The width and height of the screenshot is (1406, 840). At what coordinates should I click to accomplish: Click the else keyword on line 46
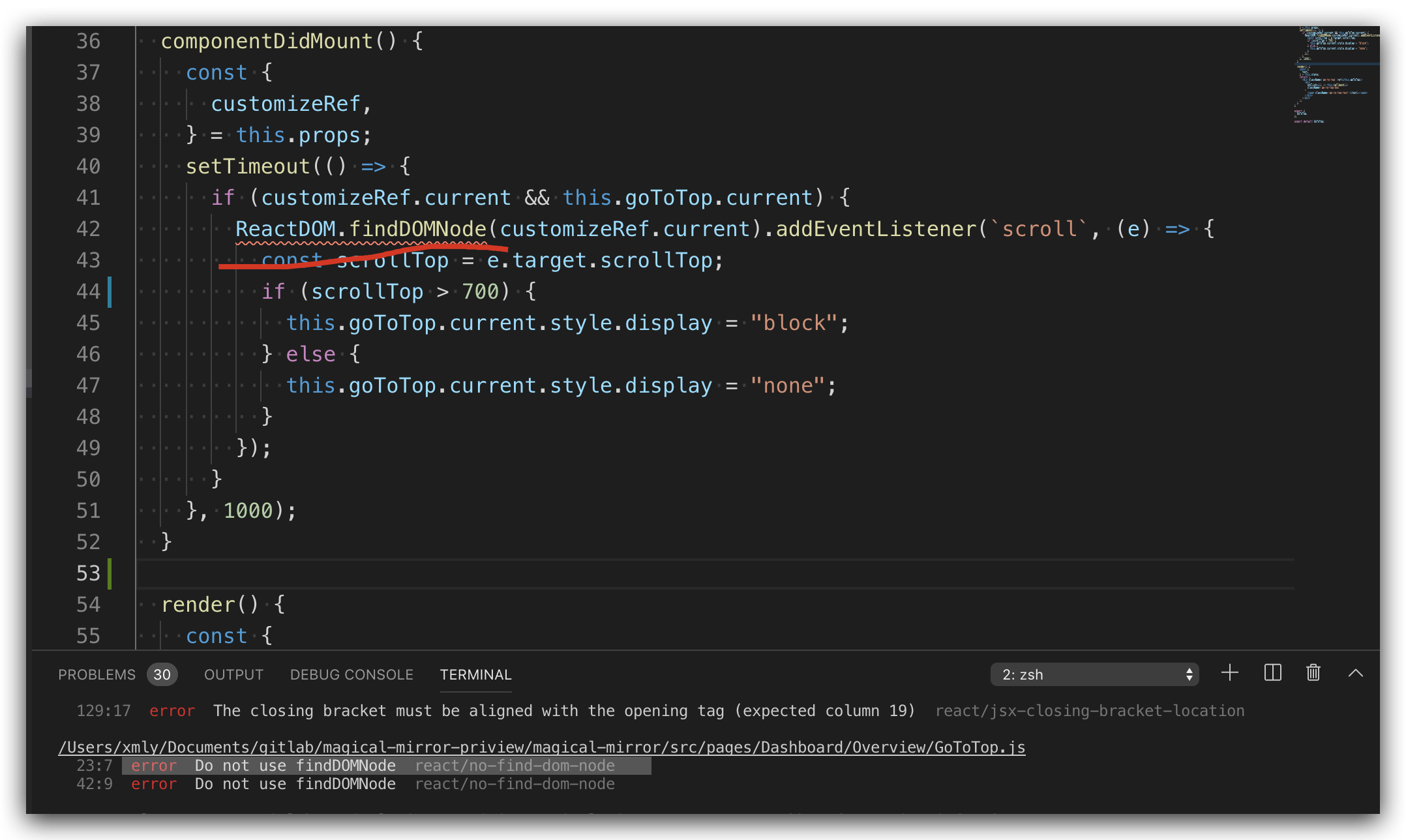click(x=310, y=354)
